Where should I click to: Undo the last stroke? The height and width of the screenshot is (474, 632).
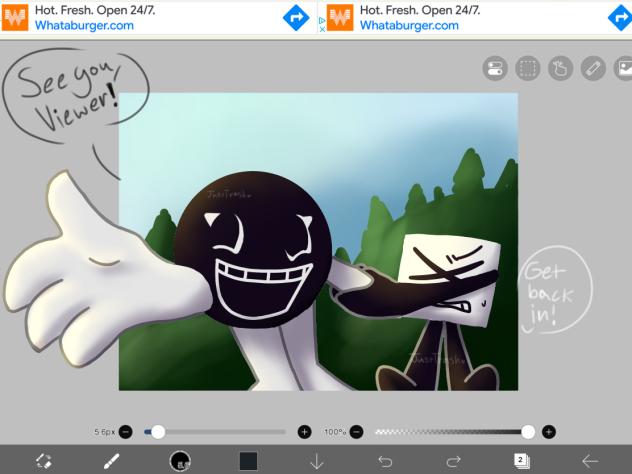point(385,461)
